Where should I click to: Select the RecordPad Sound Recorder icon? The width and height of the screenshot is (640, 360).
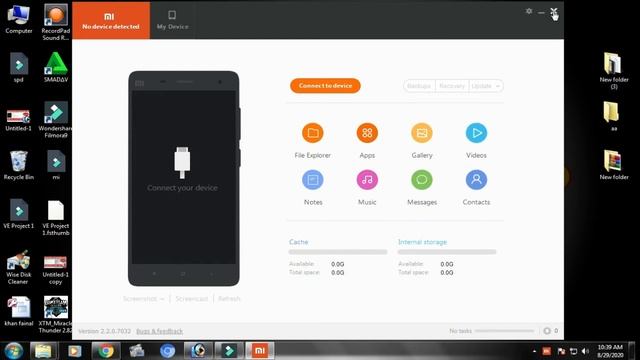(x=56, y=22)
